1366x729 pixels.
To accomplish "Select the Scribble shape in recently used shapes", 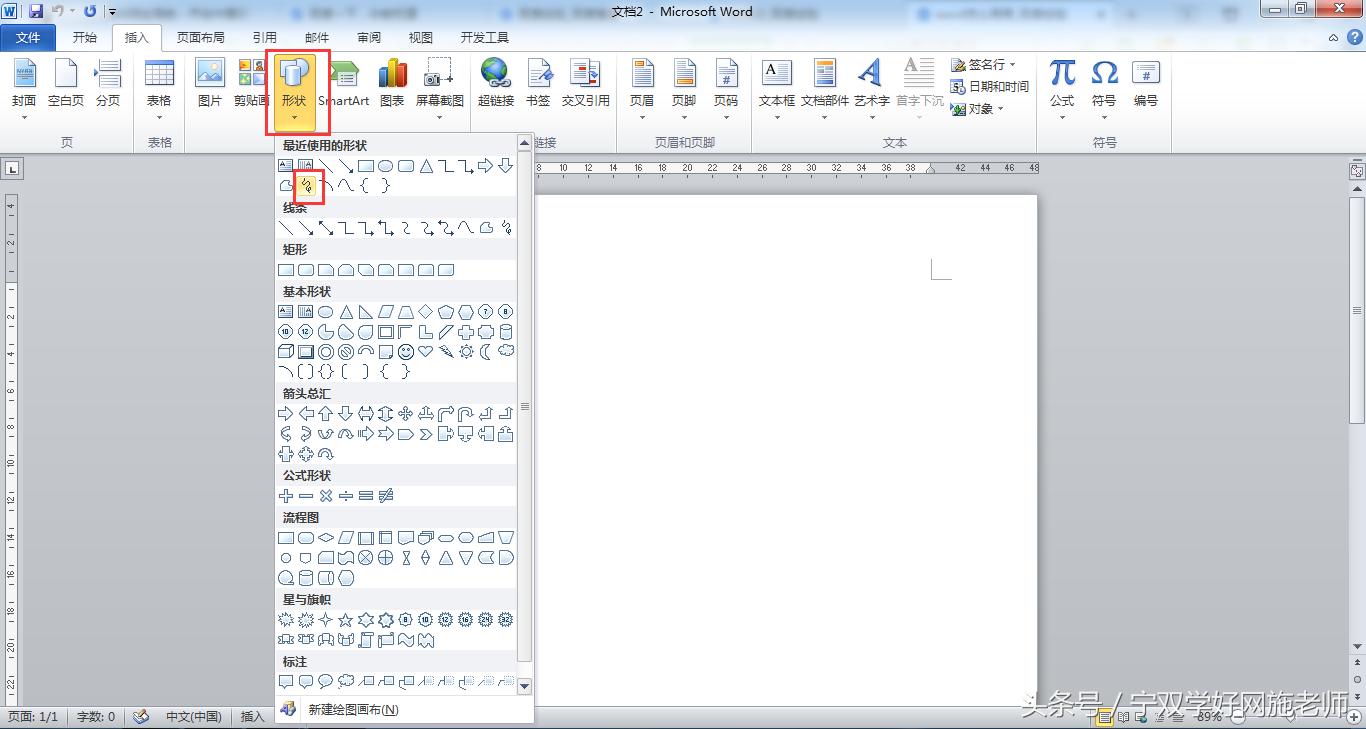I will 307,185.
